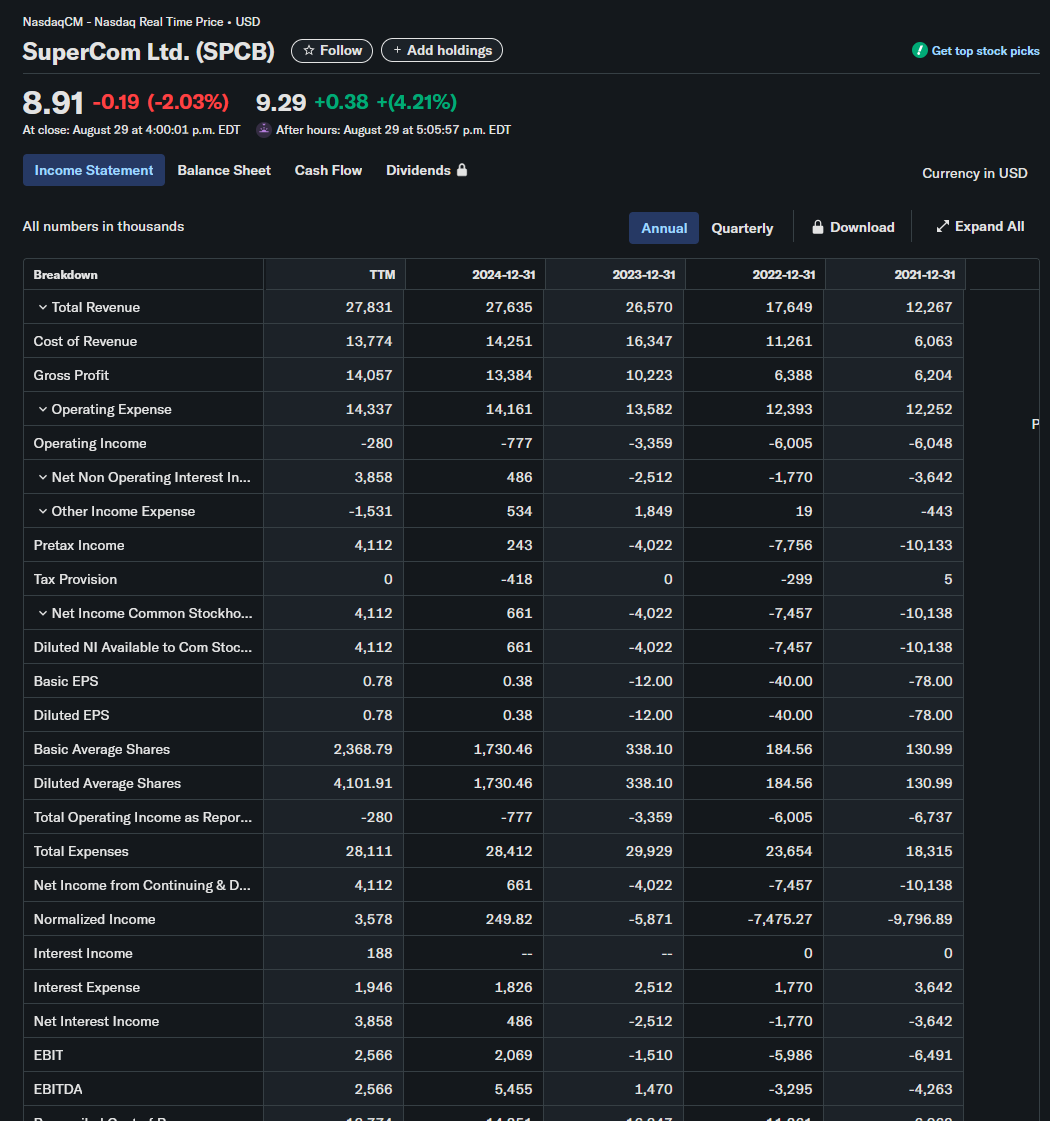The width and height of the screenshot is (1050, 1121).
Task: Follow the SuperCom stock
Action: click(x=332, y=51)
